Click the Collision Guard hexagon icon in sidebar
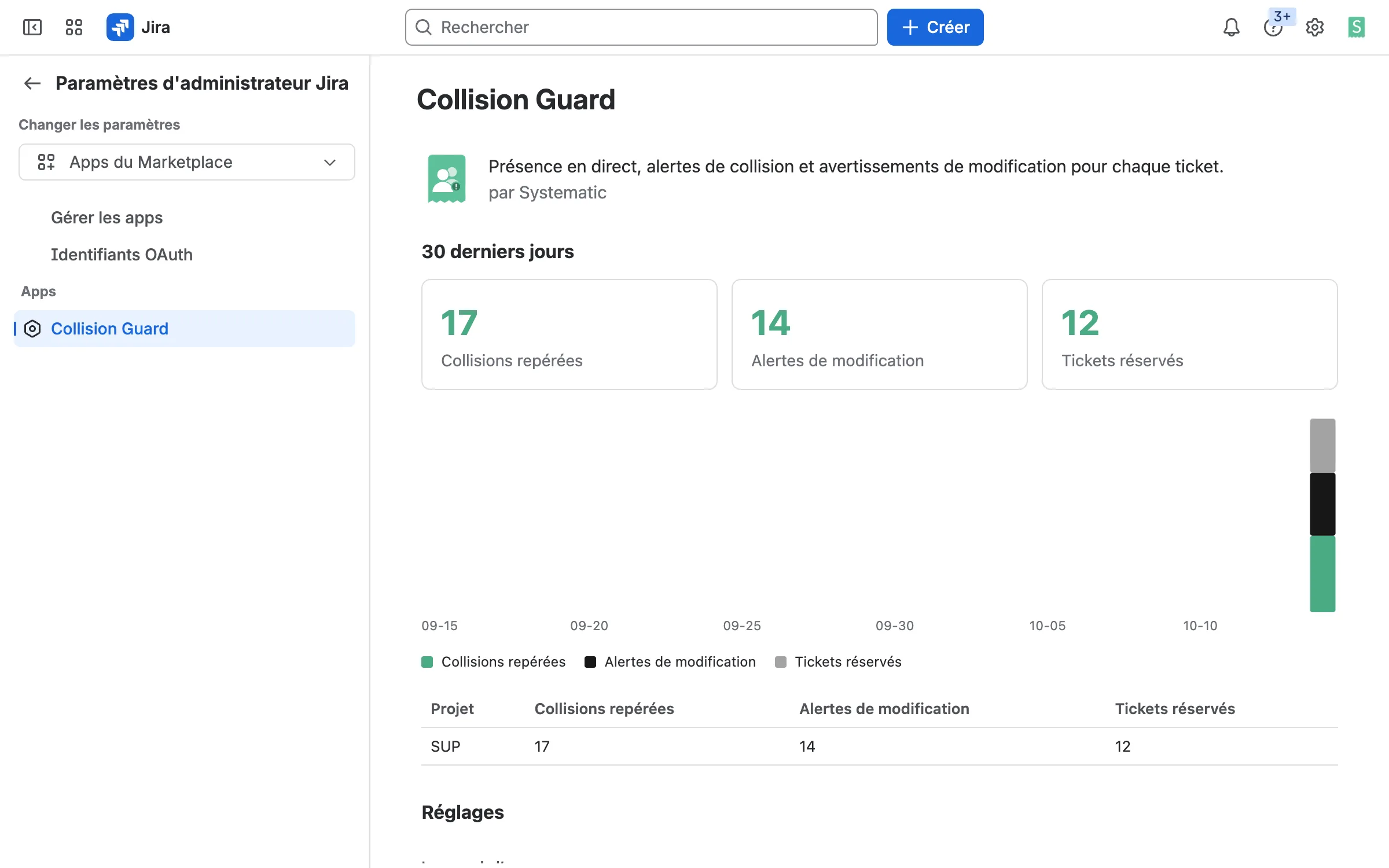1389x868 pixels. [32, 329]
